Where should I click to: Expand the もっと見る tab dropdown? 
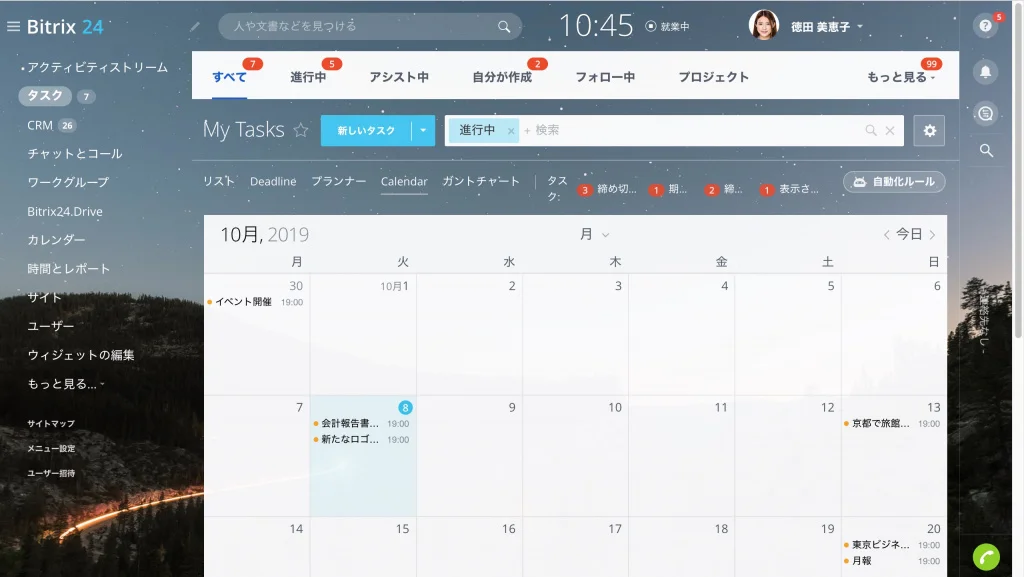click(x=901, y=77)
